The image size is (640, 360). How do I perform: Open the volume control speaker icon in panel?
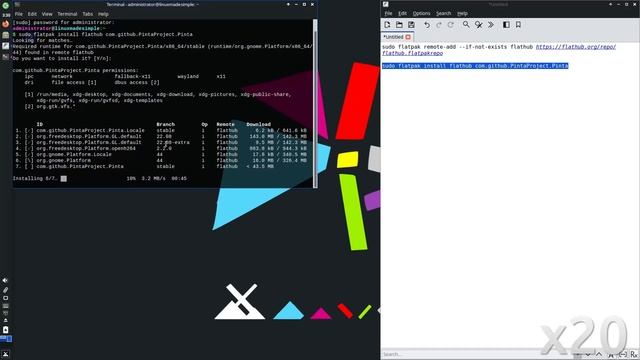click(x=5, y=281)
